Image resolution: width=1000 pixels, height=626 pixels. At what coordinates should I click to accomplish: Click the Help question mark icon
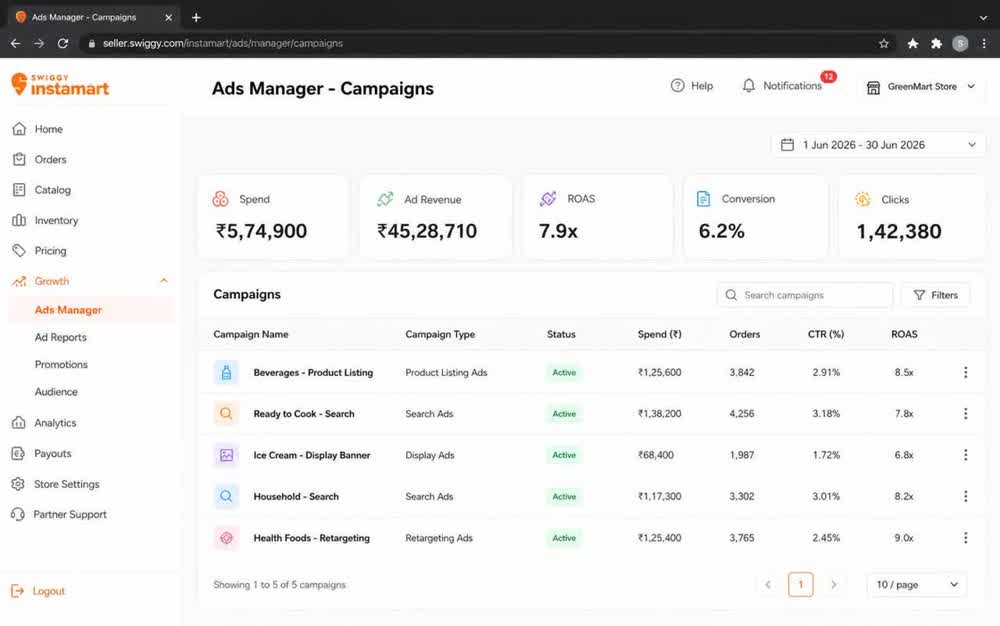click(x=677, y=85)
